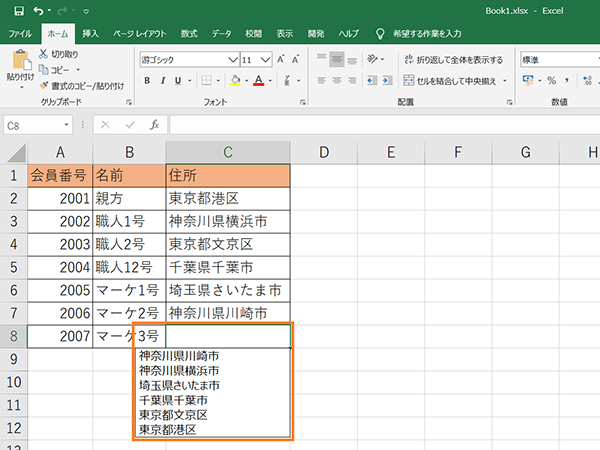Click the Undo arrow icon
600x450 pixels.
[37, 11]
